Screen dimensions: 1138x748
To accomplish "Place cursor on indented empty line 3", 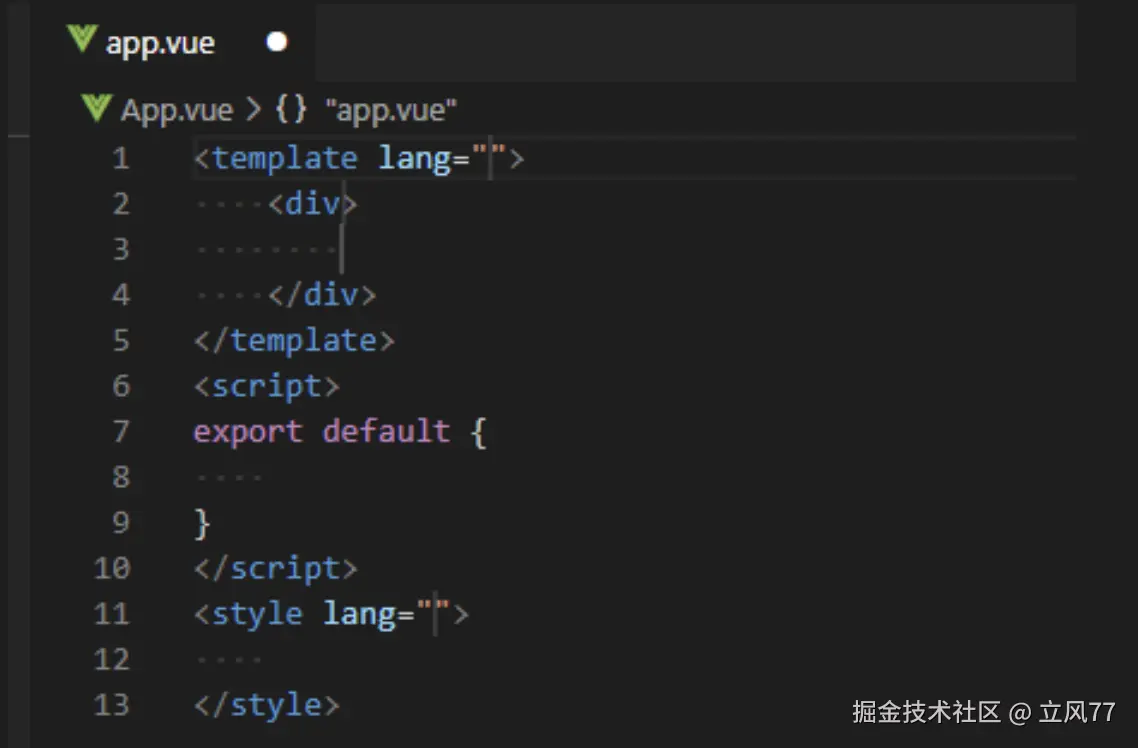I will [x=340, y=250].
